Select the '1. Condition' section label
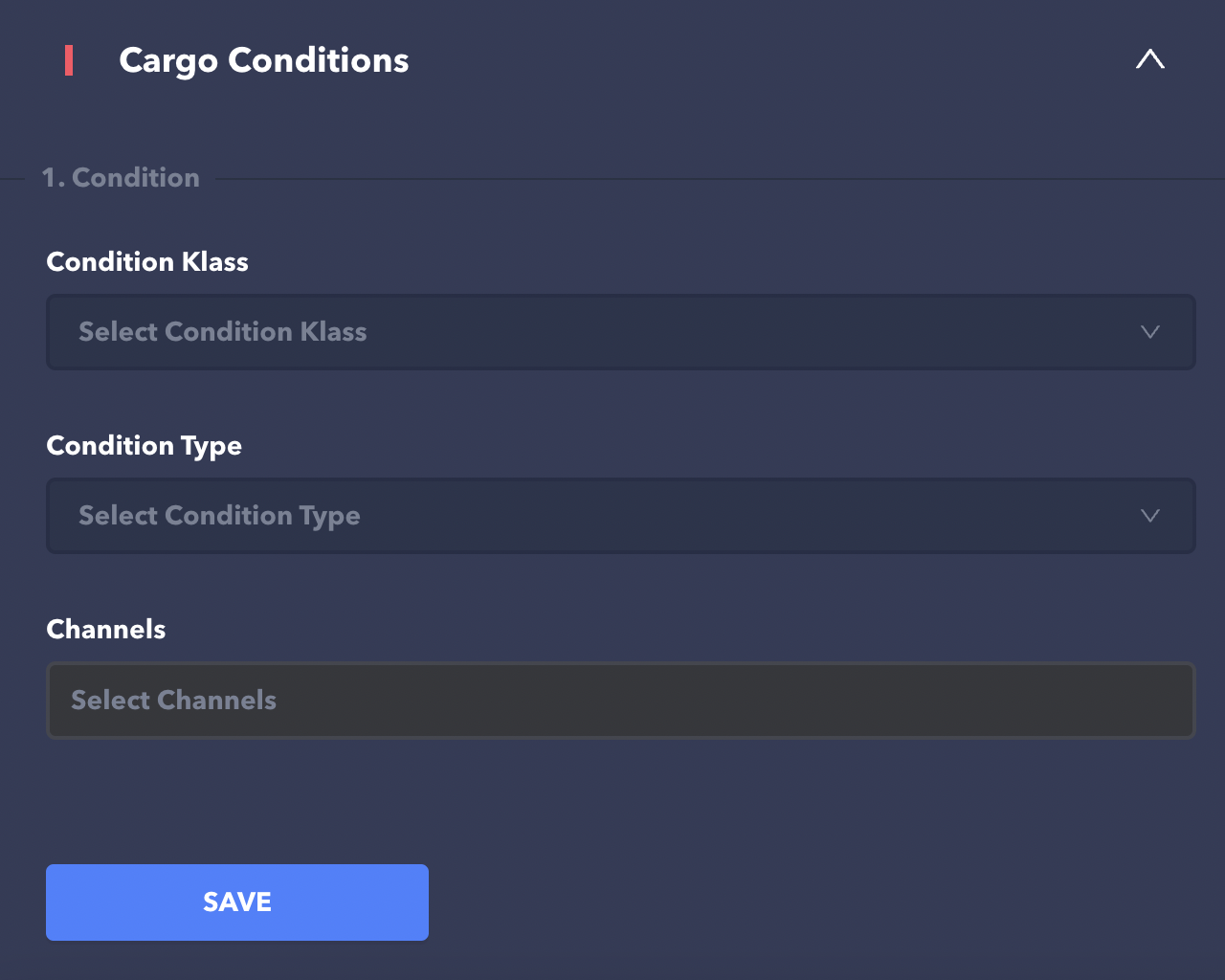 click(121, 178)
